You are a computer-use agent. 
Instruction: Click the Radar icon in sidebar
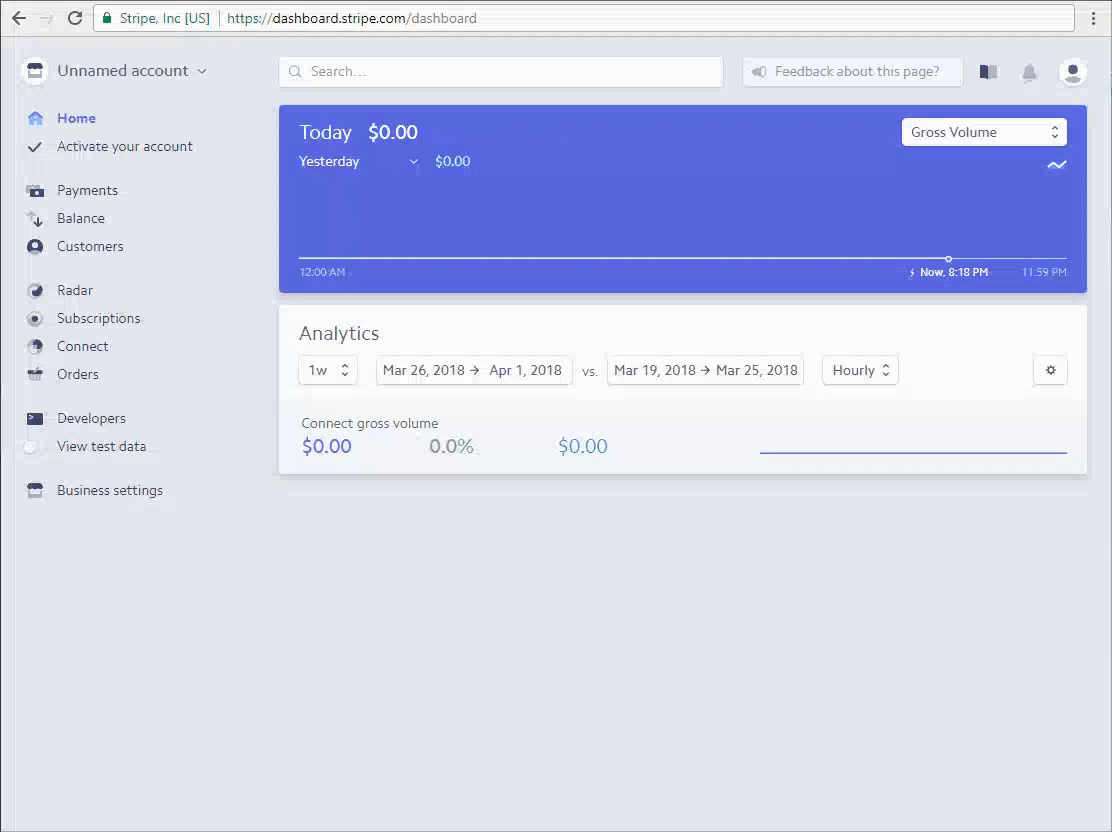click(35, 291)
